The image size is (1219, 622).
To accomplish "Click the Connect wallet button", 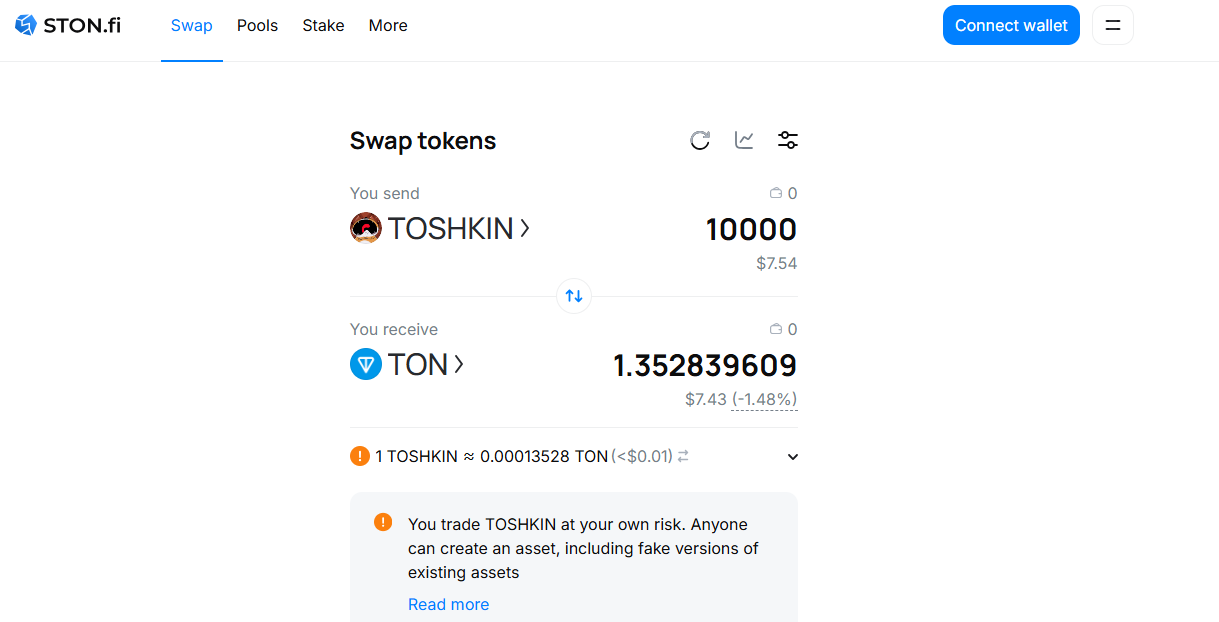I will pos(1011,25).
